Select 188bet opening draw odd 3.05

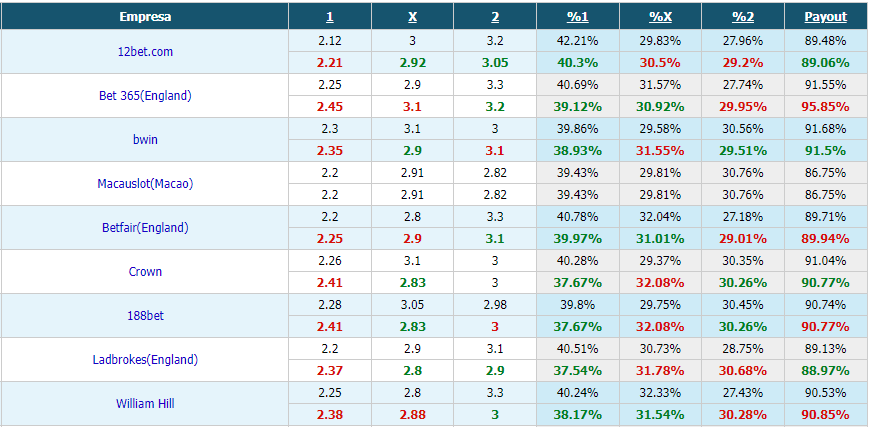pyautogui.click(x=413, y=304)
